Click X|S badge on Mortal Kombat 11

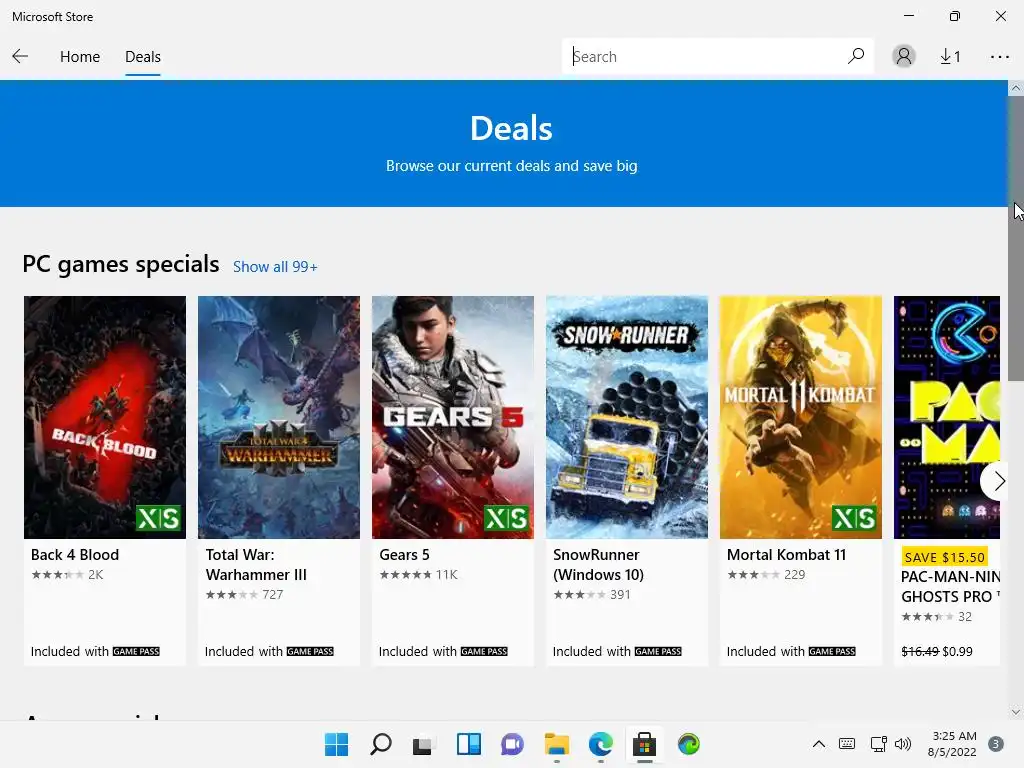click(855, 519)
